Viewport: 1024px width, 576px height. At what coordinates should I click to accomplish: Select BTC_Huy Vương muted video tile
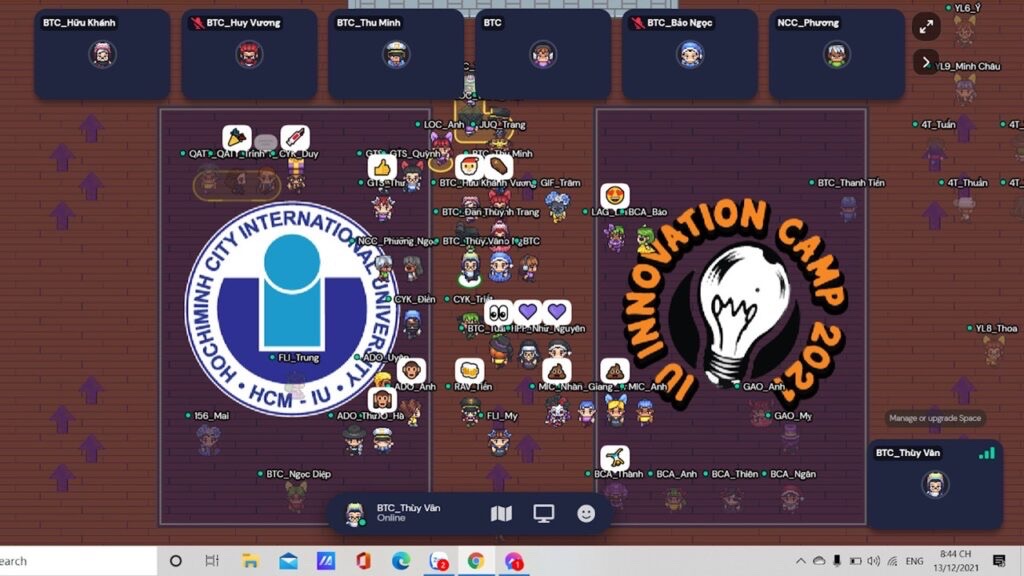click(x=249, y=54)
